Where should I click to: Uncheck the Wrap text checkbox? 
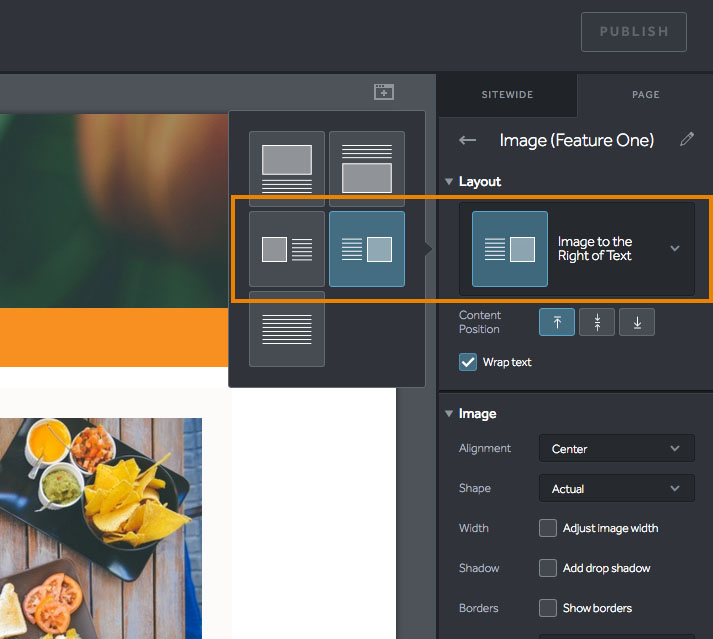click(x=468, y=362)
